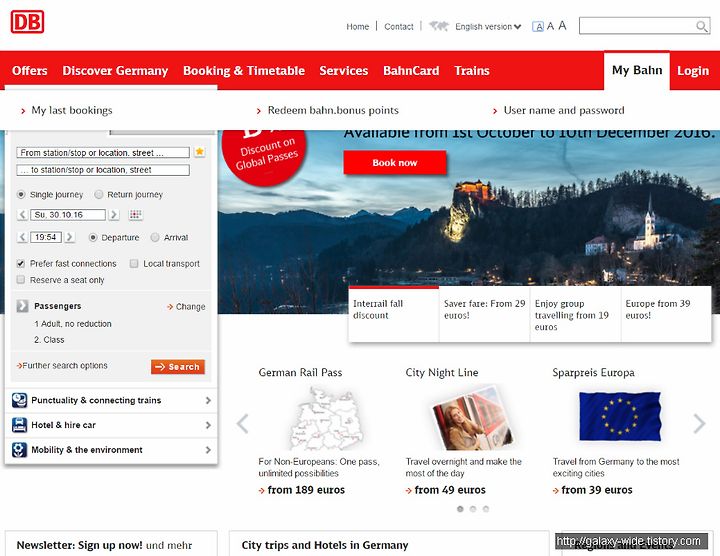Click the Hotel & hire car icon
This screenshot has width=720, height=556.
tap(19, 425)
